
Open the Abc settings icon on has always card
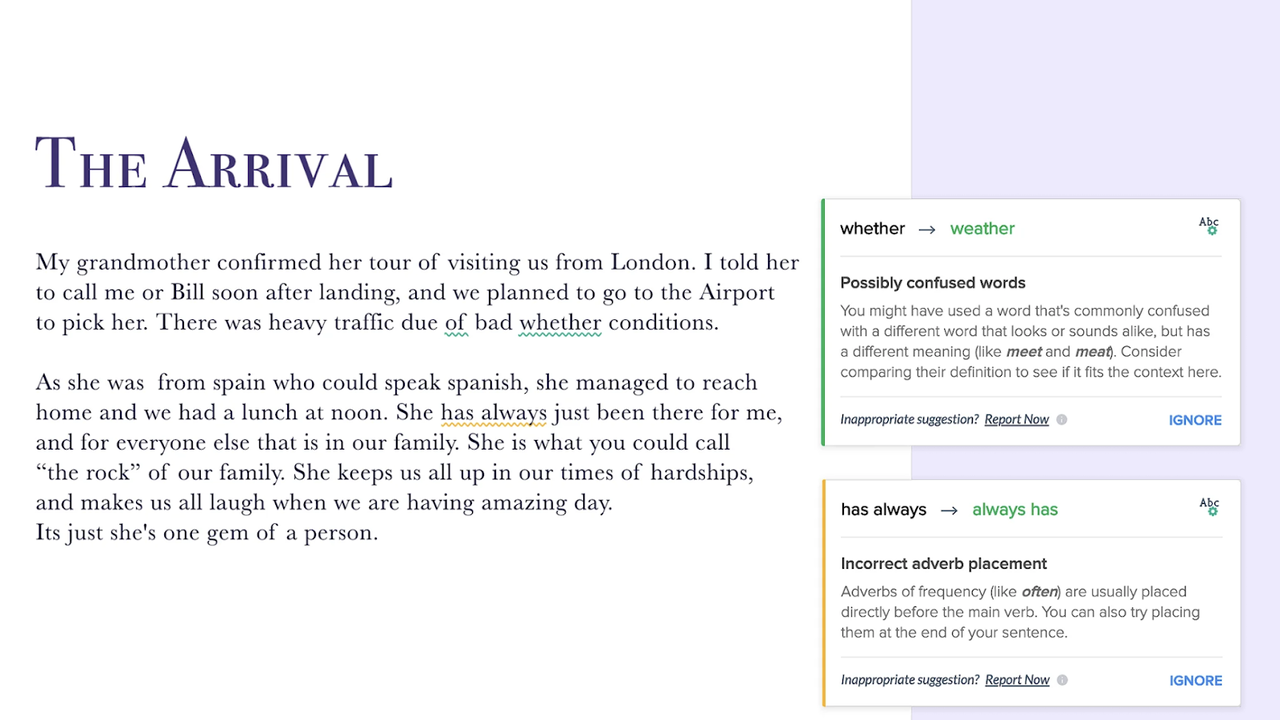[x=1209, y=507]
